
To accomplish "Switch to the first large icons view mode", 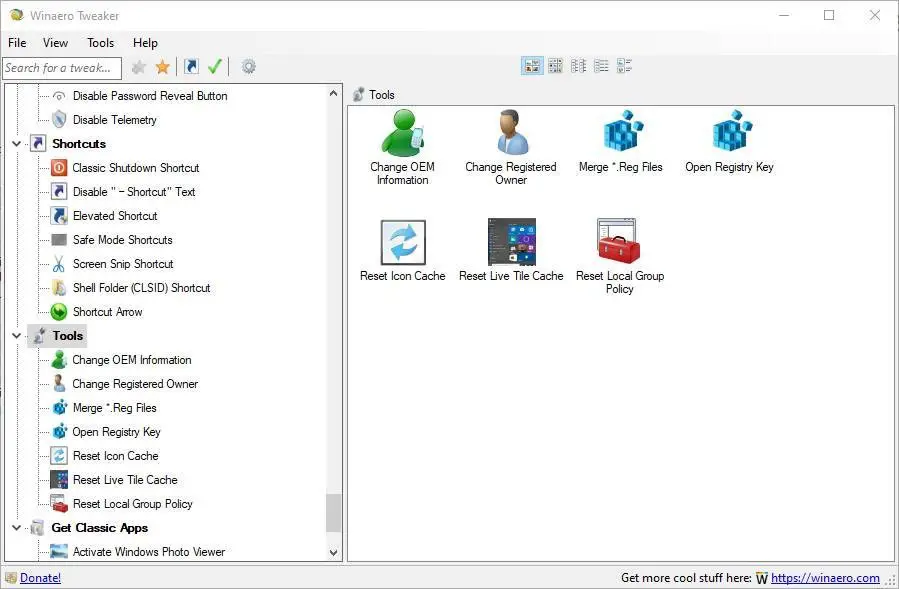I will 532,66.
